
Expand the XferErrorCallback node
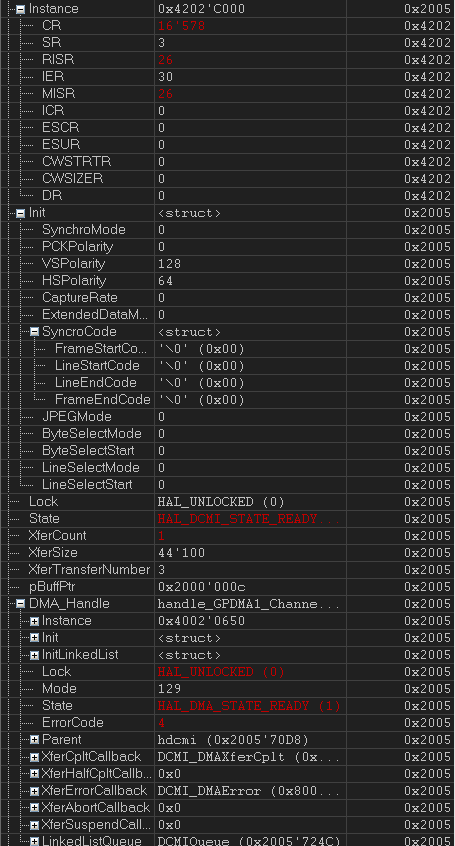pos(34,791)
